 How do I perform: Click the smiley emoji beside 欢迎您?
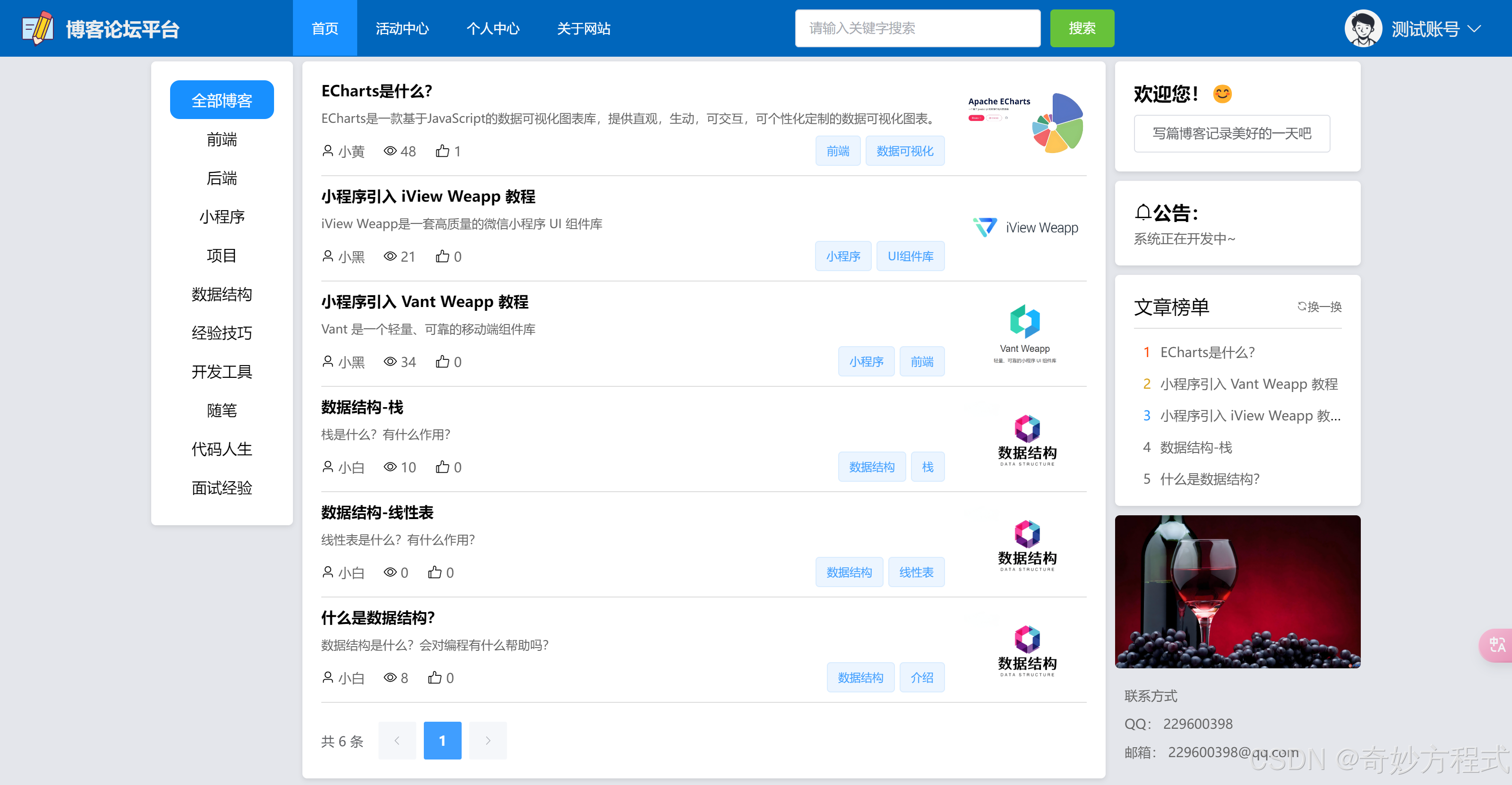click(1222, 94)
